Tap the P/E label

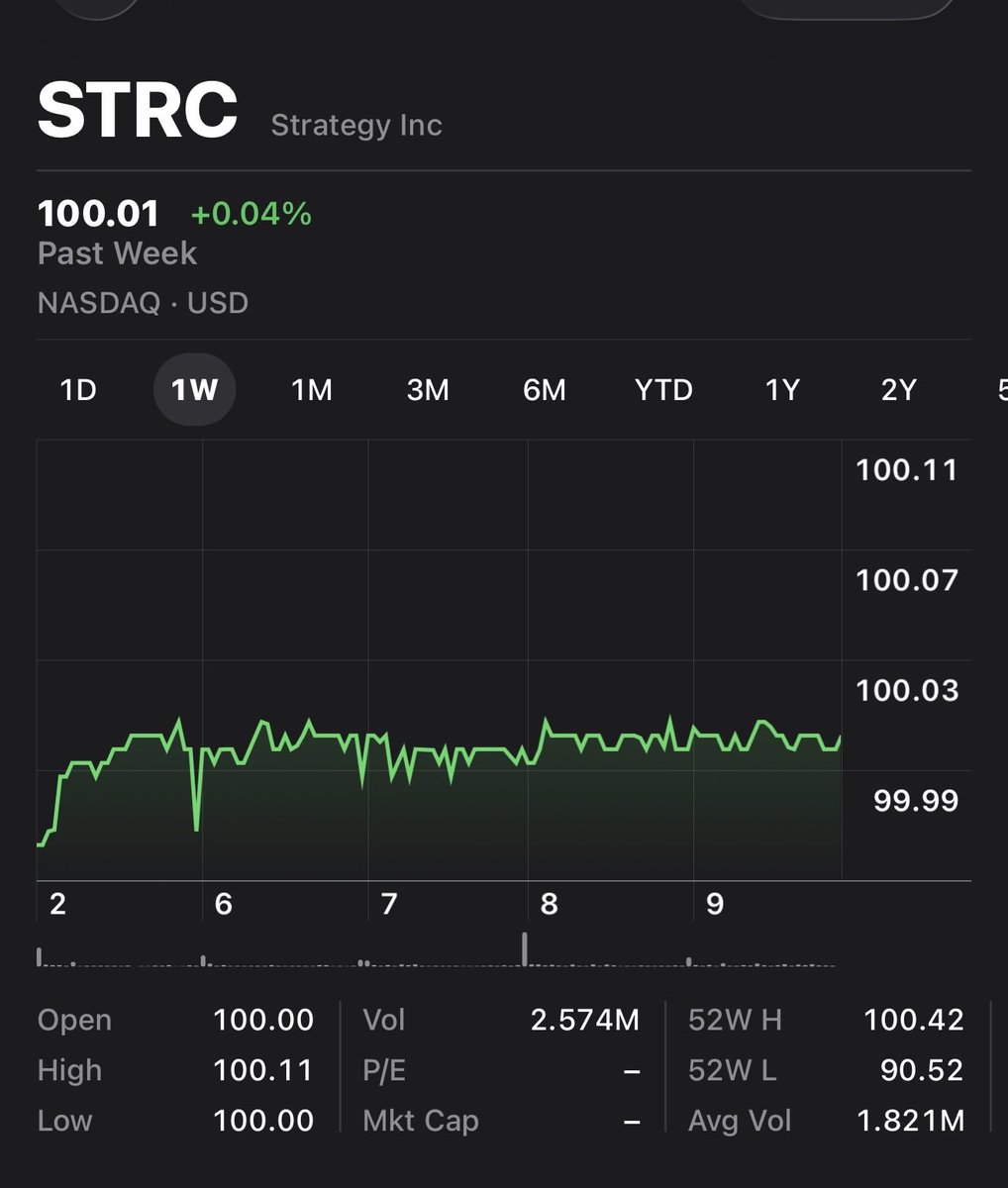click(384, 1070)
